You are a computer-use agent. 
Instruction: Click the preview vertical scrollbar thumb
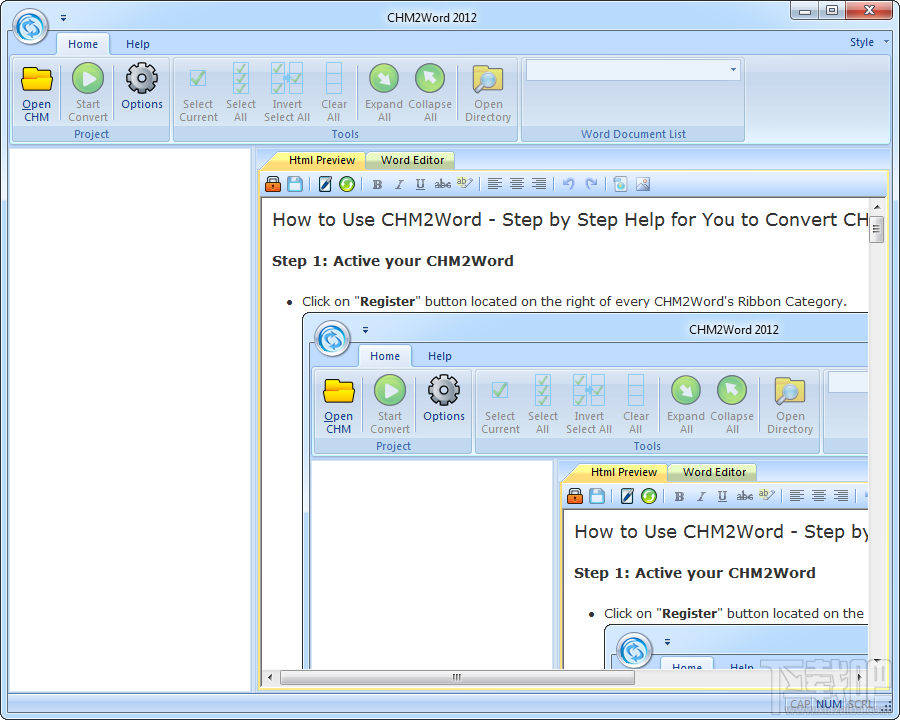point(876,229)
